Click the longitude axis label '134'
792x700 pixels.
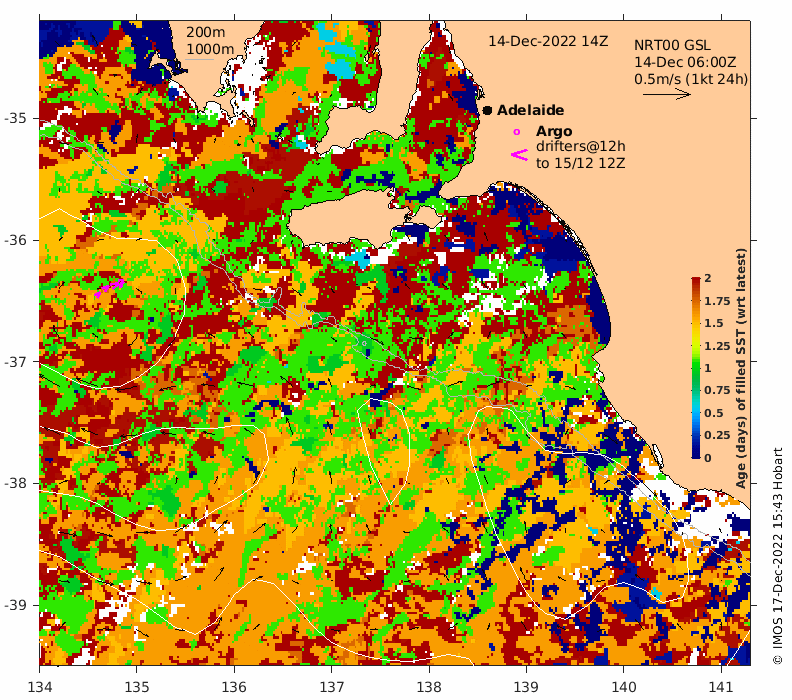point(40,687)
